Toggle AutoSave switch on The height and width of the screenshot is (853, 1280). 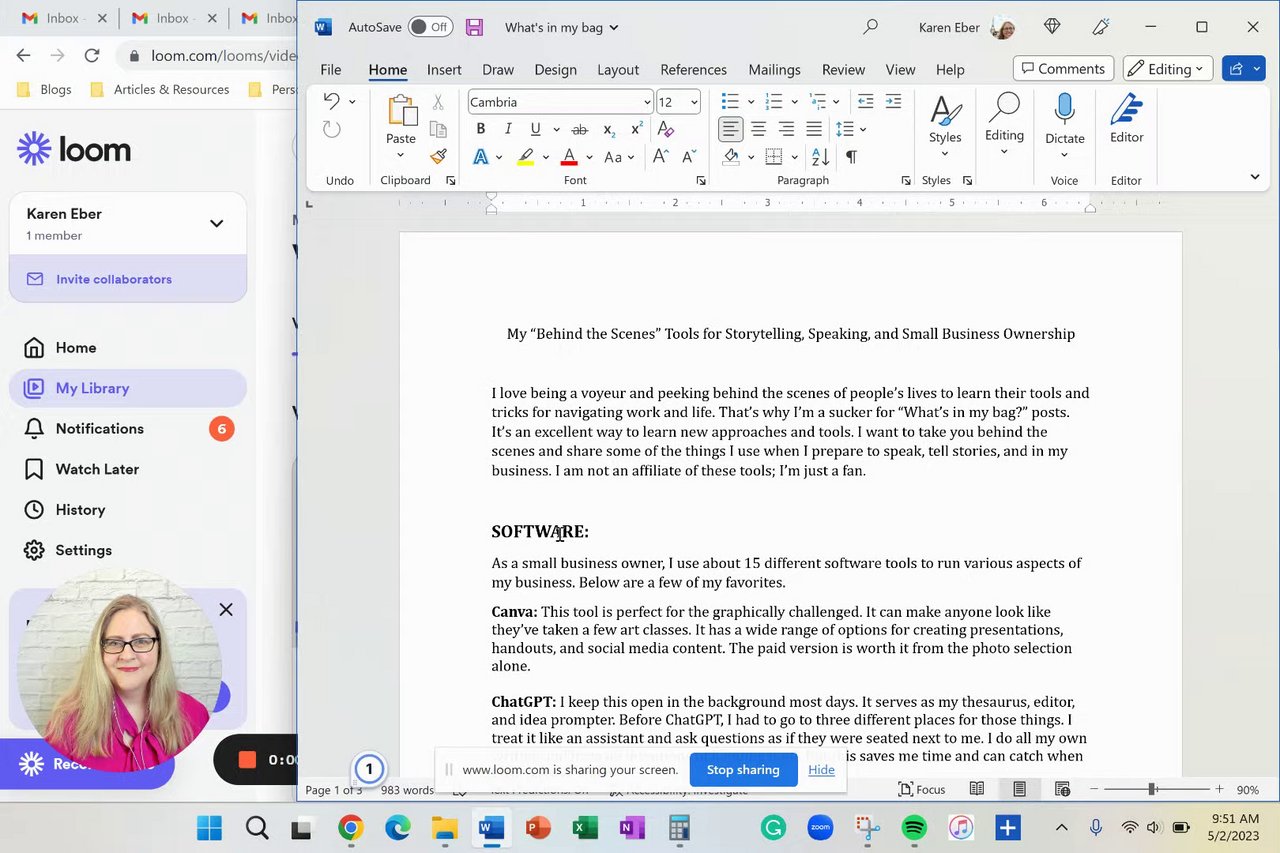[x=430, y=27]
